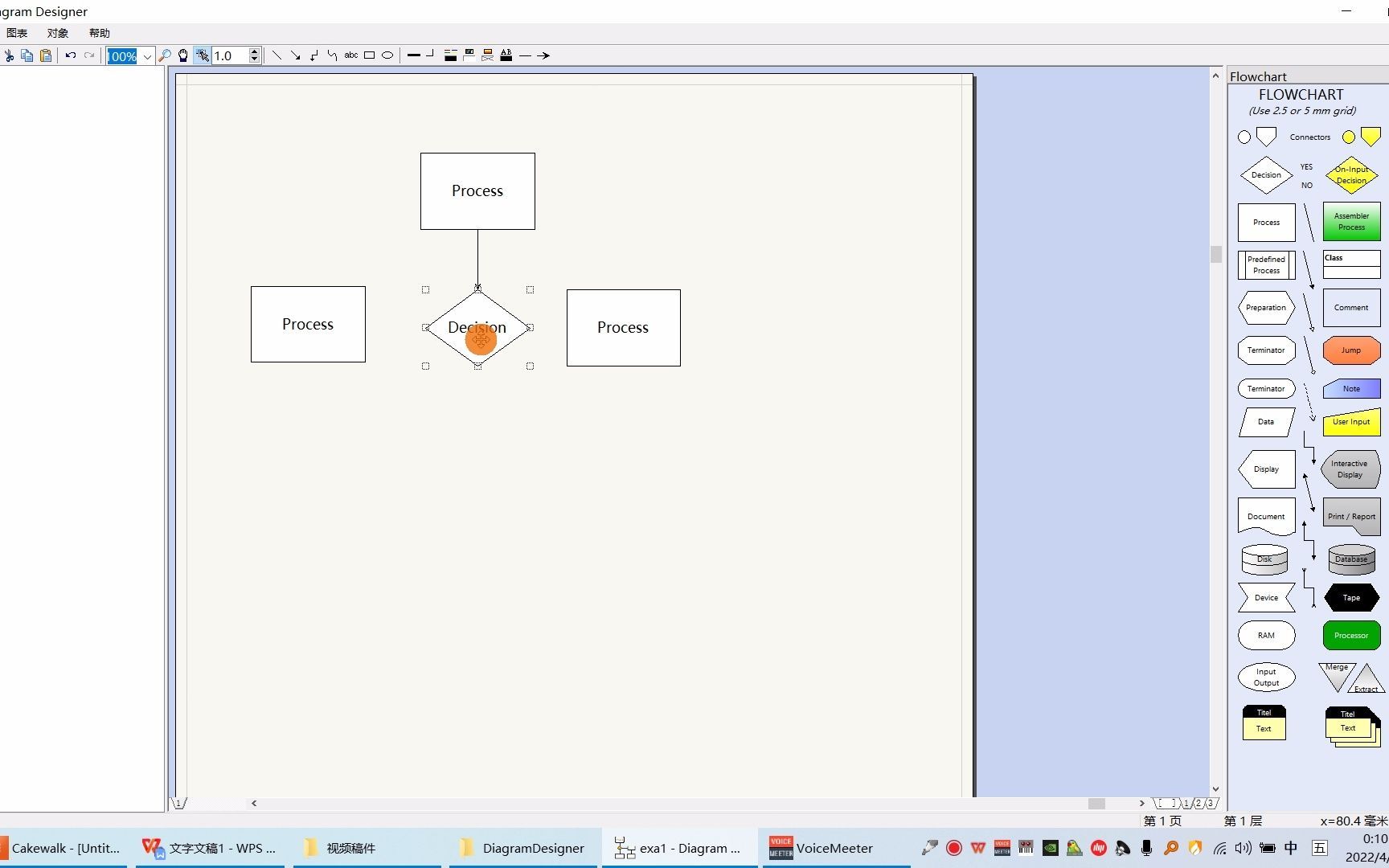The width and height of the screenshot is (1389, 868).
Task: Click the Copy icon in toolbar
Action: (x=27, y=55)
